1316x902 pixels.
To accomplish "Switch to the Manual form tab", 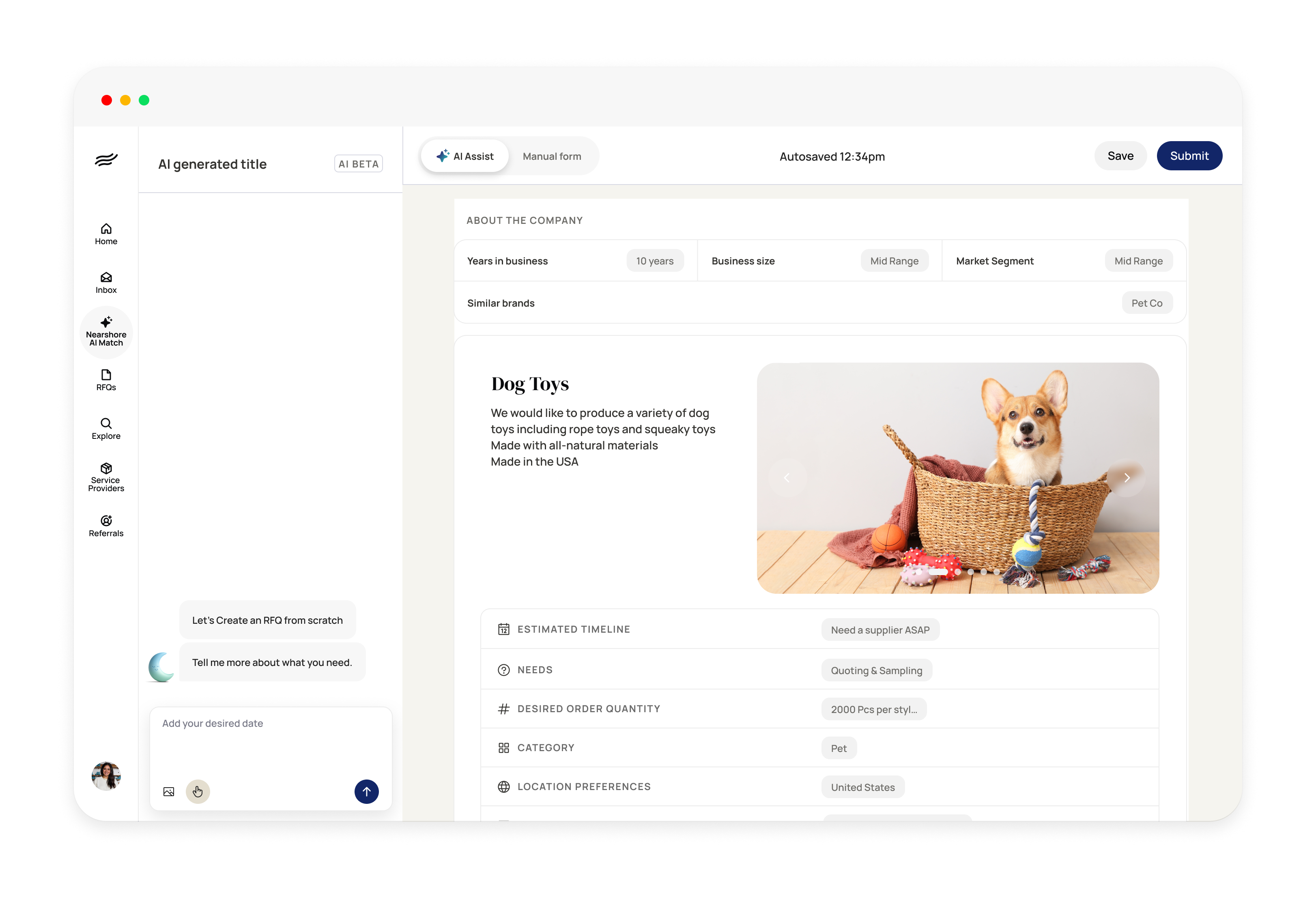I will [x=552, y=156].
